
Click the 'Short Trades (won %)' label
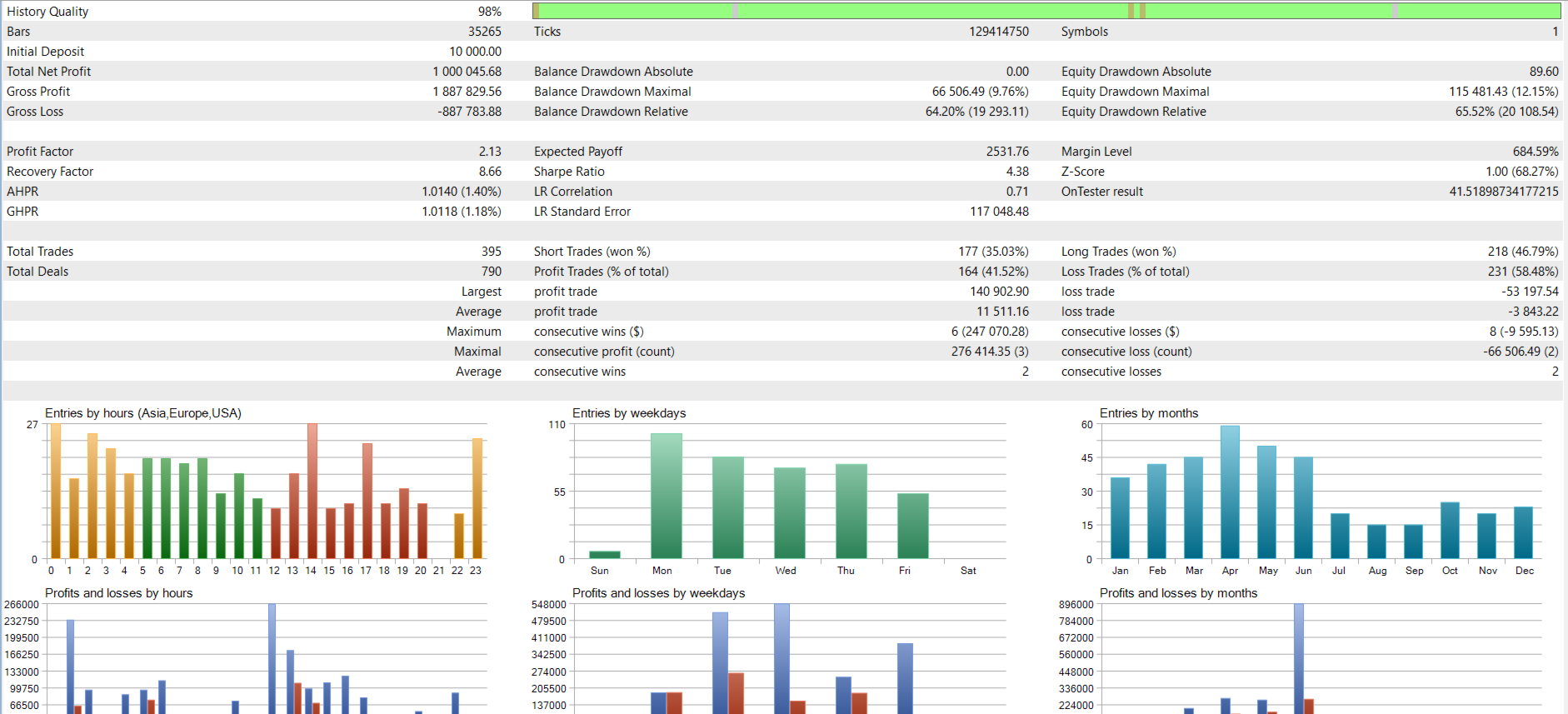592,252
